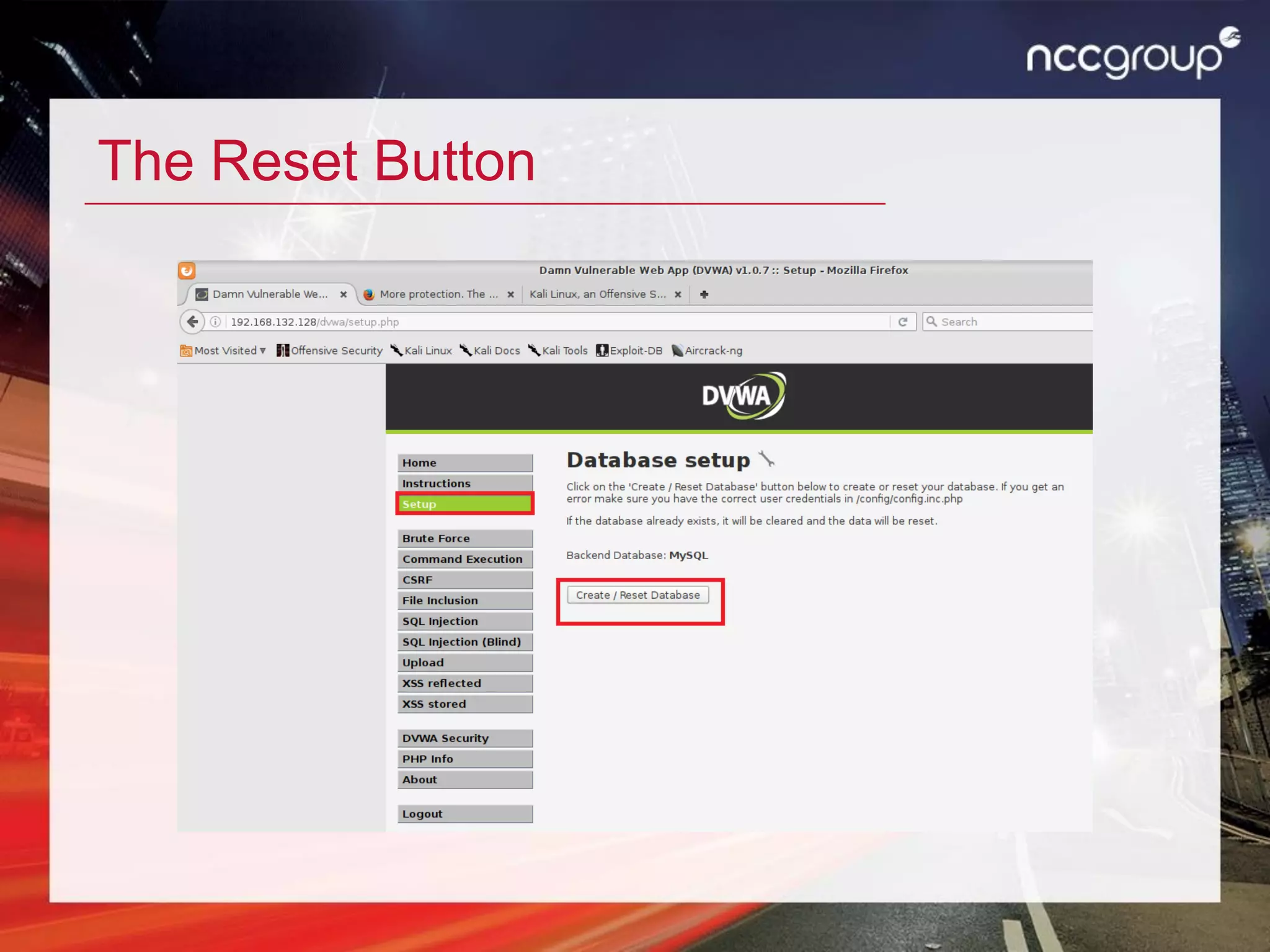1270x952 pixels.
Task: Click the URL address field
Action: [x=558, y=322]
